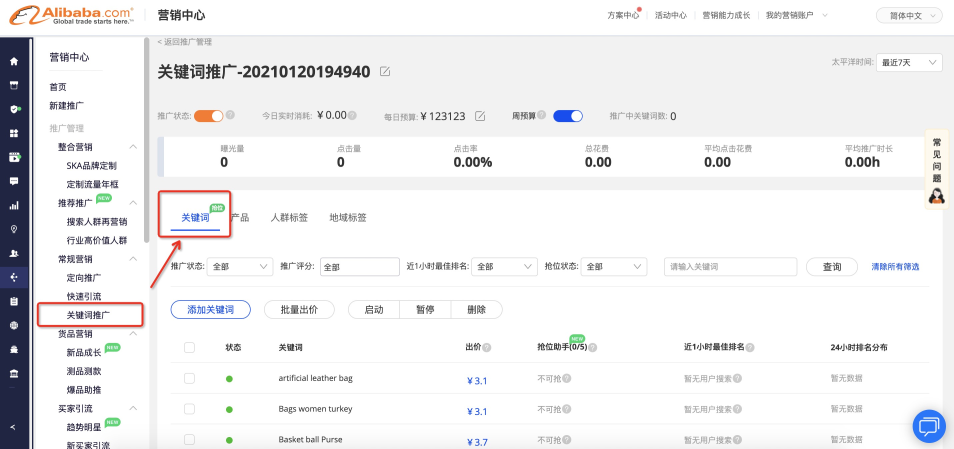Click the globe icon in left sidebar
This screenshot has width=954, height=449.
tap(14, 325)
